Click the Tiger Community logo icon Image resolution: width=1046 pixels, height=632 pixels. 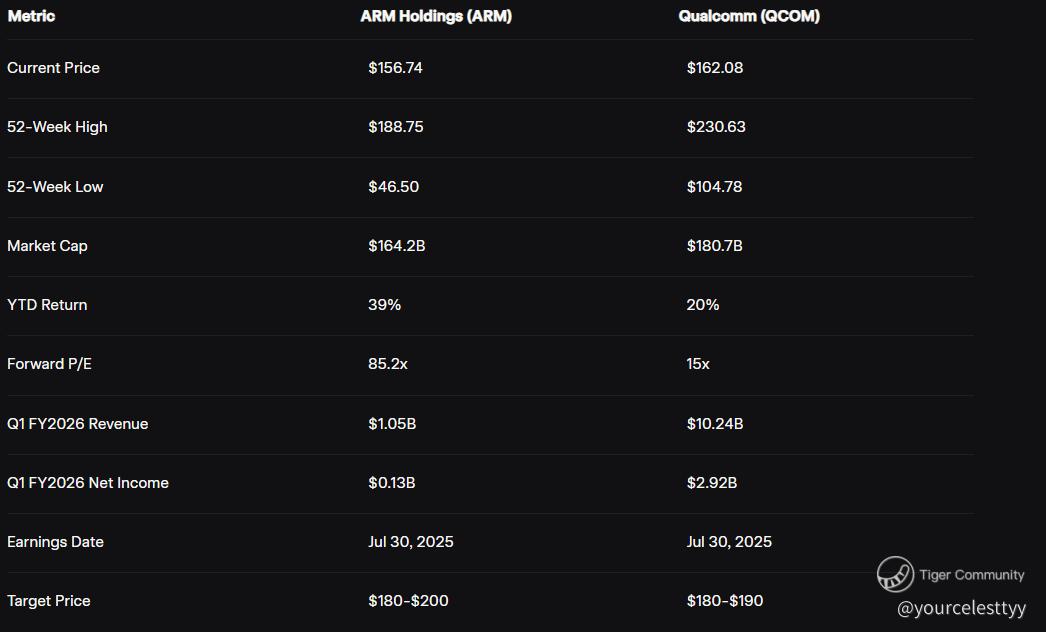pos(895,574)
